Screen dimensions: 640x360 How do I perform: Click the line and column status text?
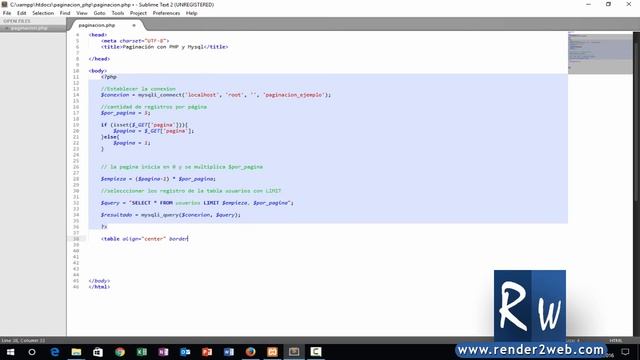click(23, 340)
